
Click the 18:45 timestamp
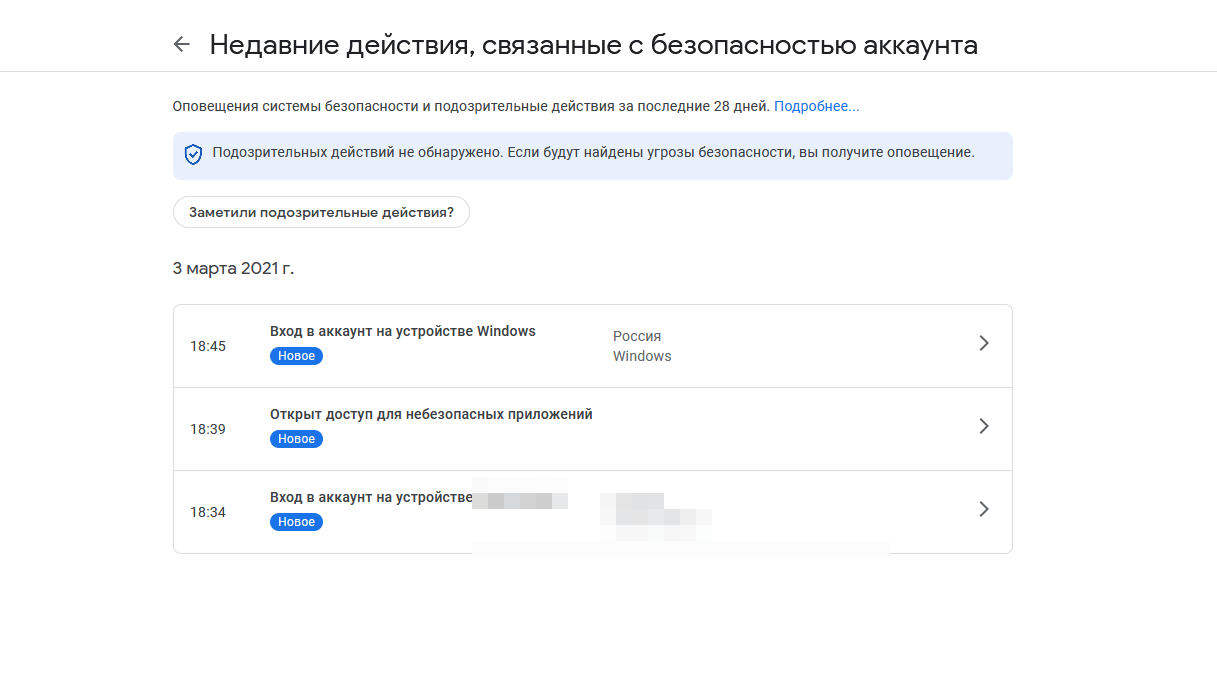208,346
